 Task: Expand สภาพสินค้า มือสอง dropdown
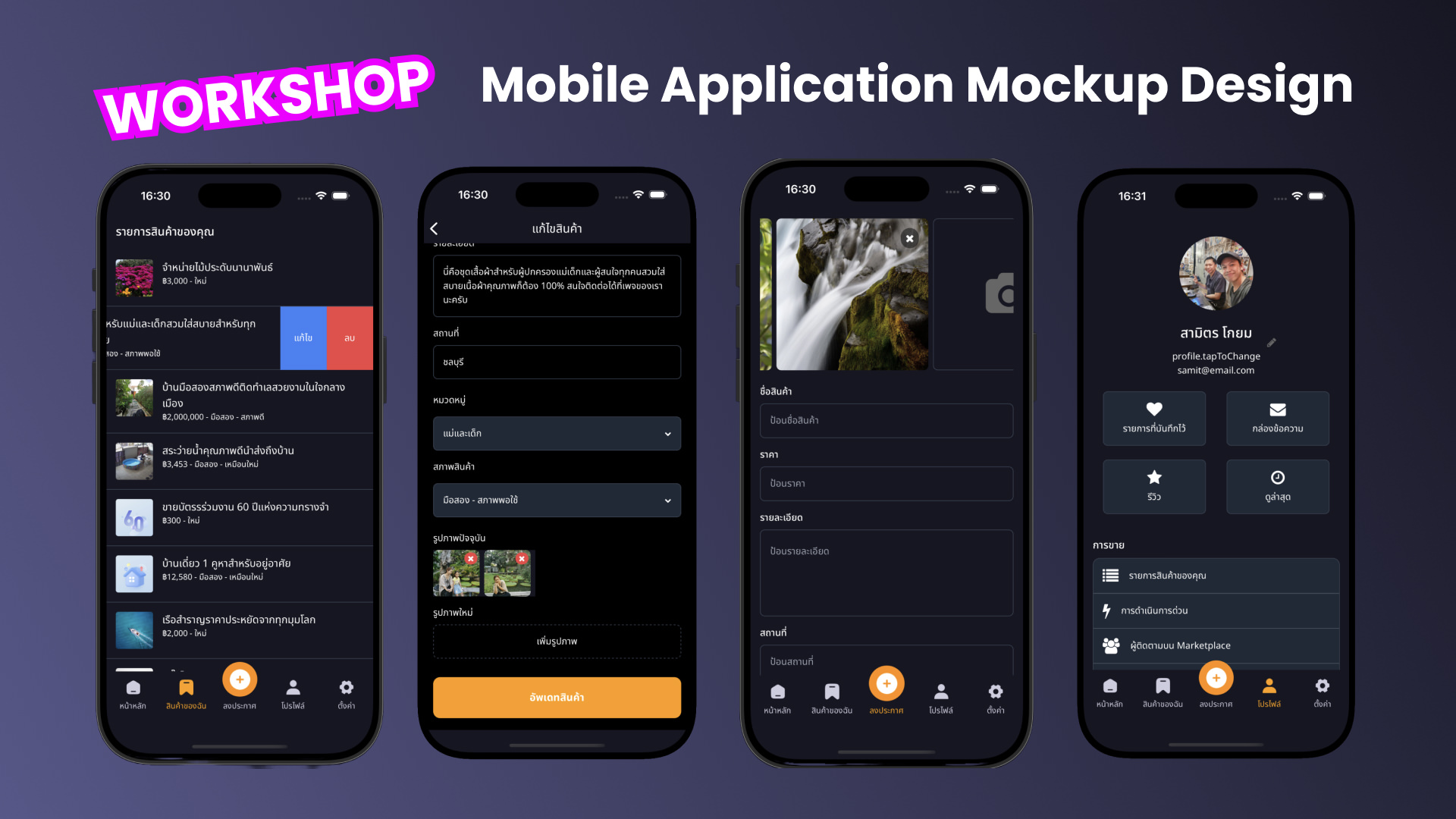(667, 500)
